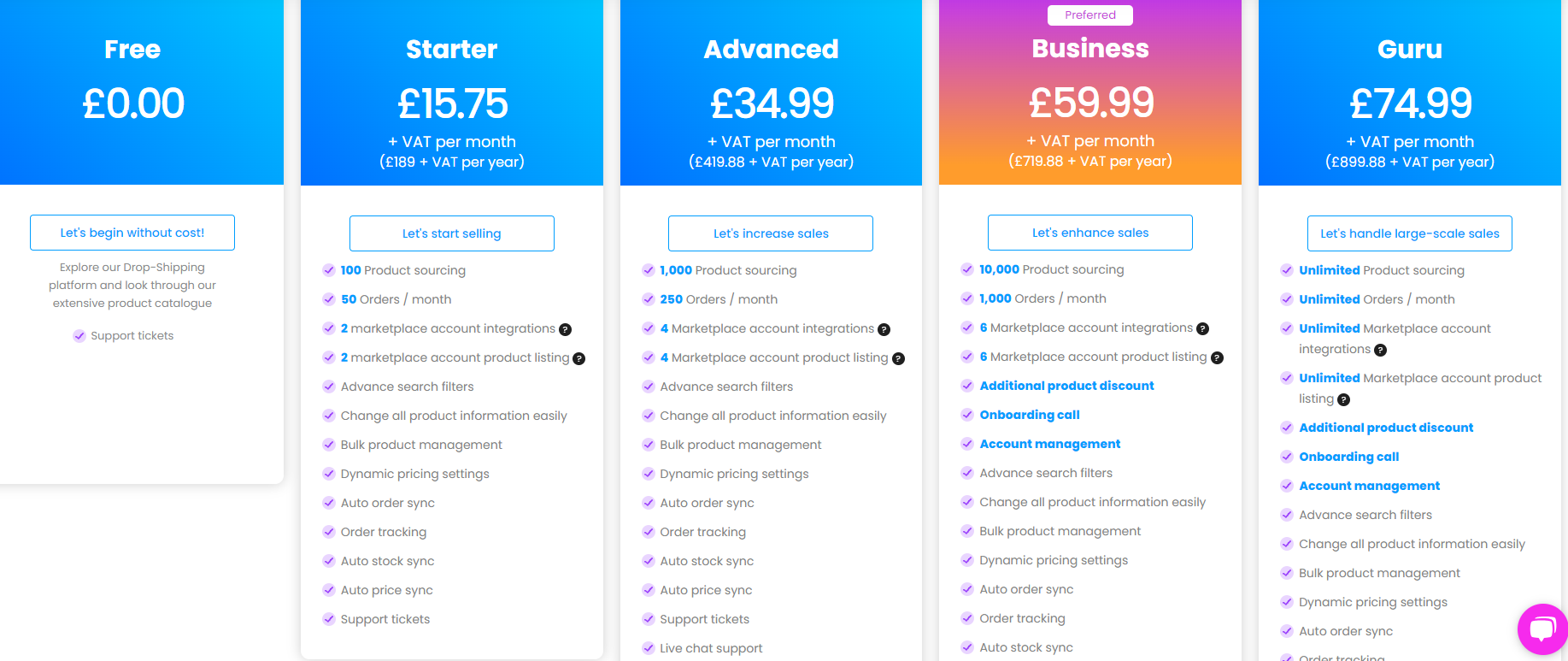The image size is (1568, 661).
Task: Click help icon beside Starter marketplace account integrations
Action: pos(565,329)
